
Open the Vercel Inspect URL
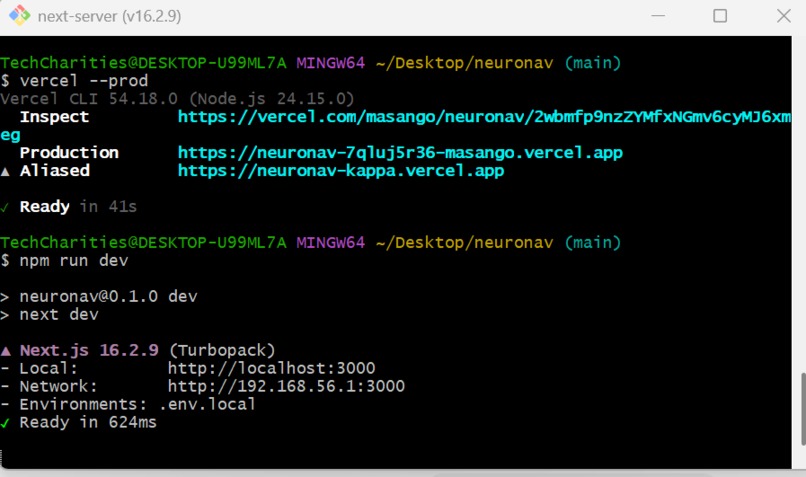click(x=484, y=117)
